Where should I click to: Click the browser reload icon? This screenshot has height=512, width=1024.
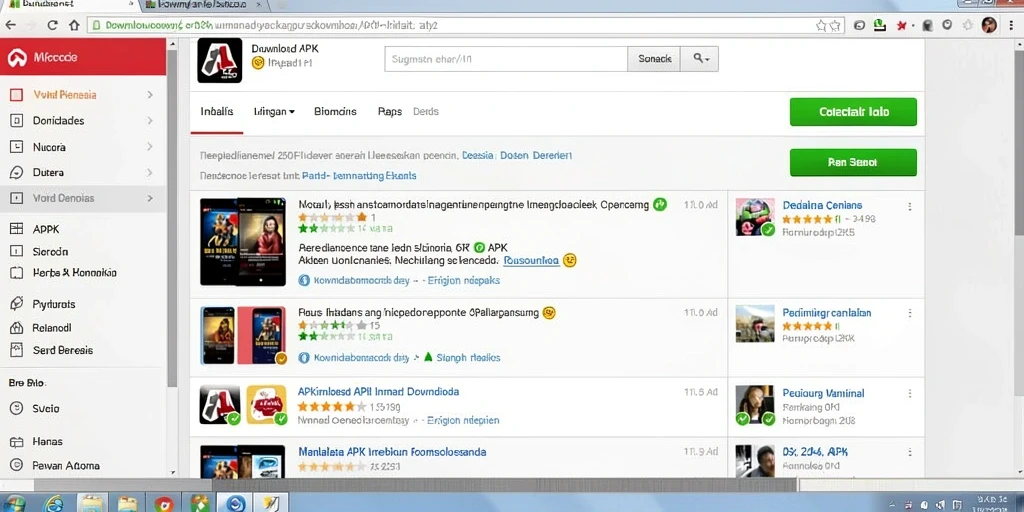[x=52, y=25]
